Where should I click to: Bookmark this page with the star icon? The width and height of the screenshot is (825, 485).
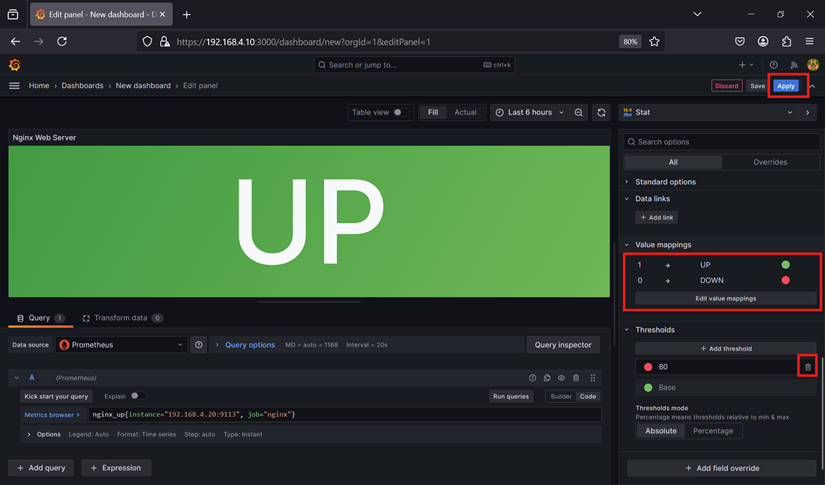[654, 42]
